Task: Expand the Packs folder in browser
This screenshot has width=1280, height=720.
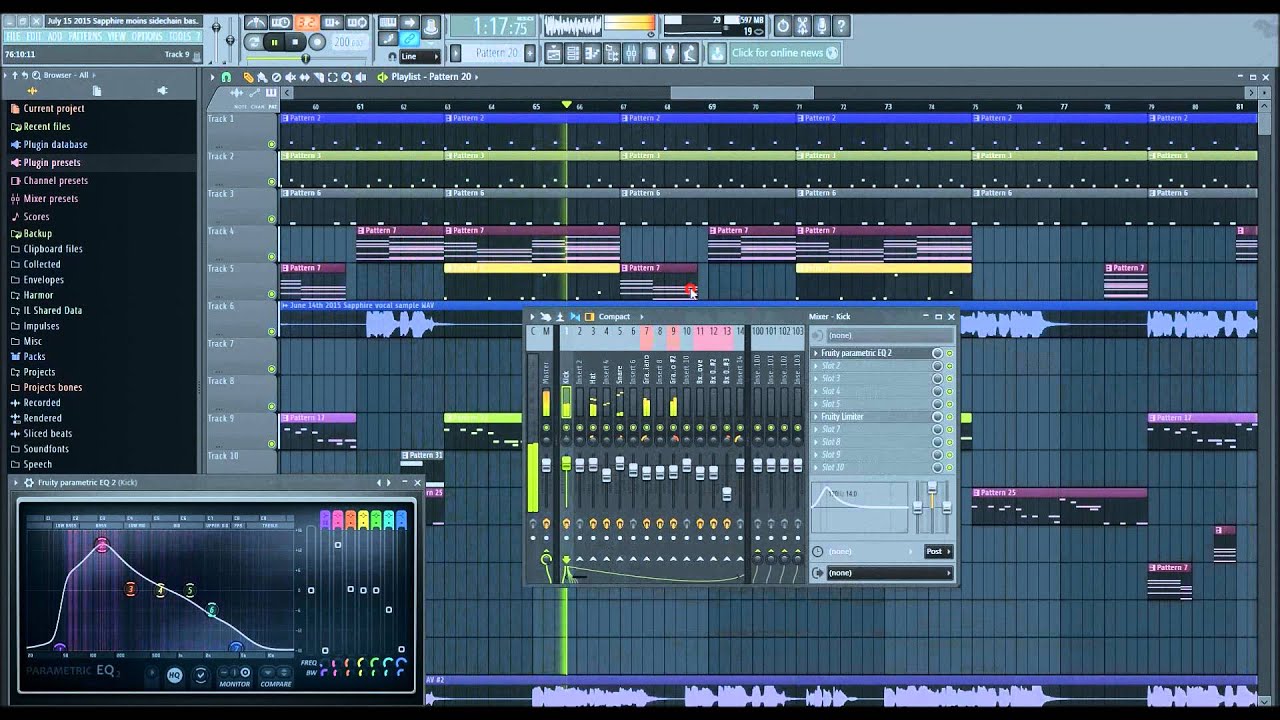Action: pyautogui.click(x=34, y=356)
